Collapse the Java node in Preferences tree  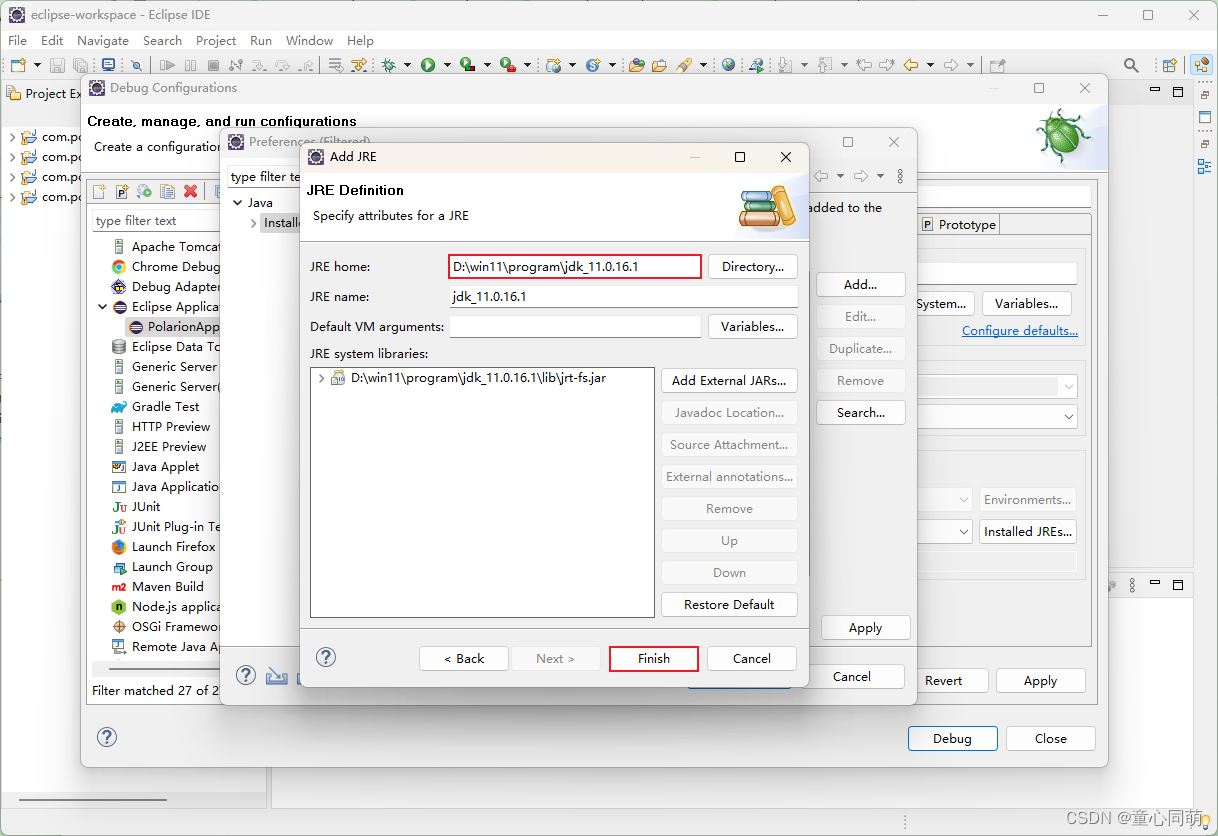click(x=237, y=202)
